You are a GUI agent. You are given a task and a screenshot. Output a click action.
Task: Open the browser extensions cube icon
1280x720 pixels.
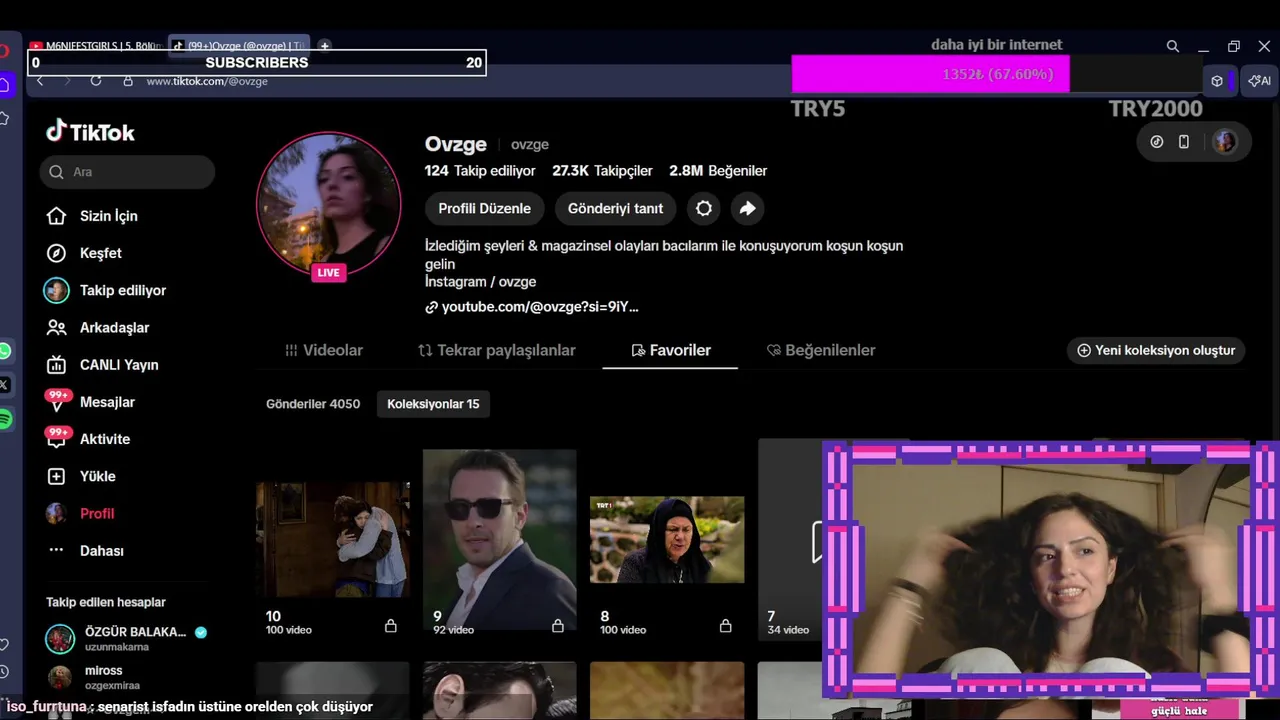[1217, 81]
